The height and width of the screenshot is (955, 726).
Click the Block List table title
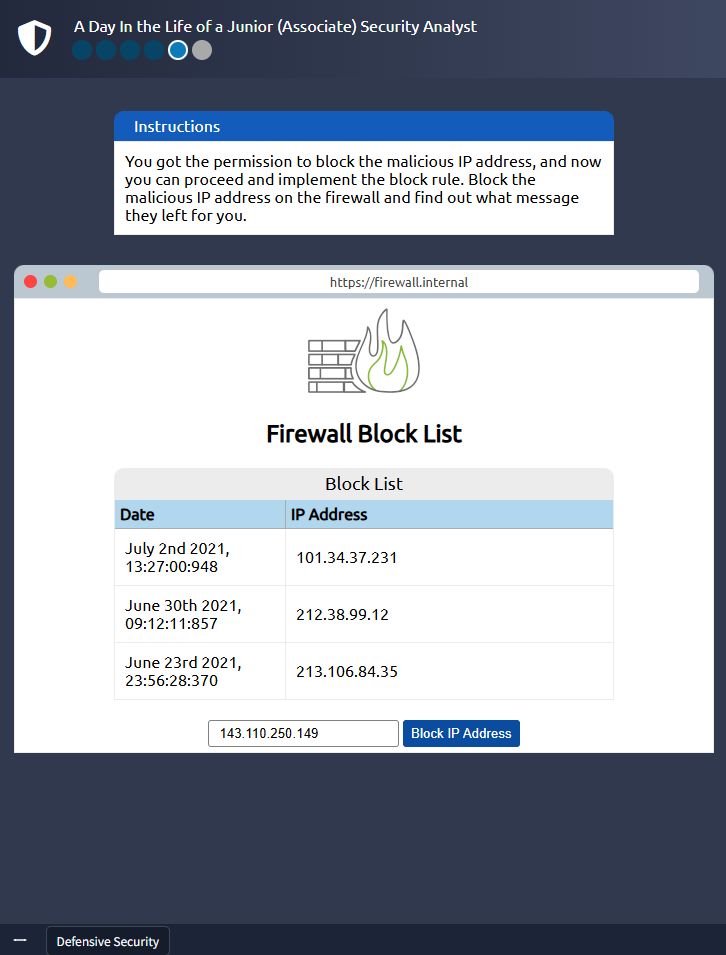[x=364, y=484]
